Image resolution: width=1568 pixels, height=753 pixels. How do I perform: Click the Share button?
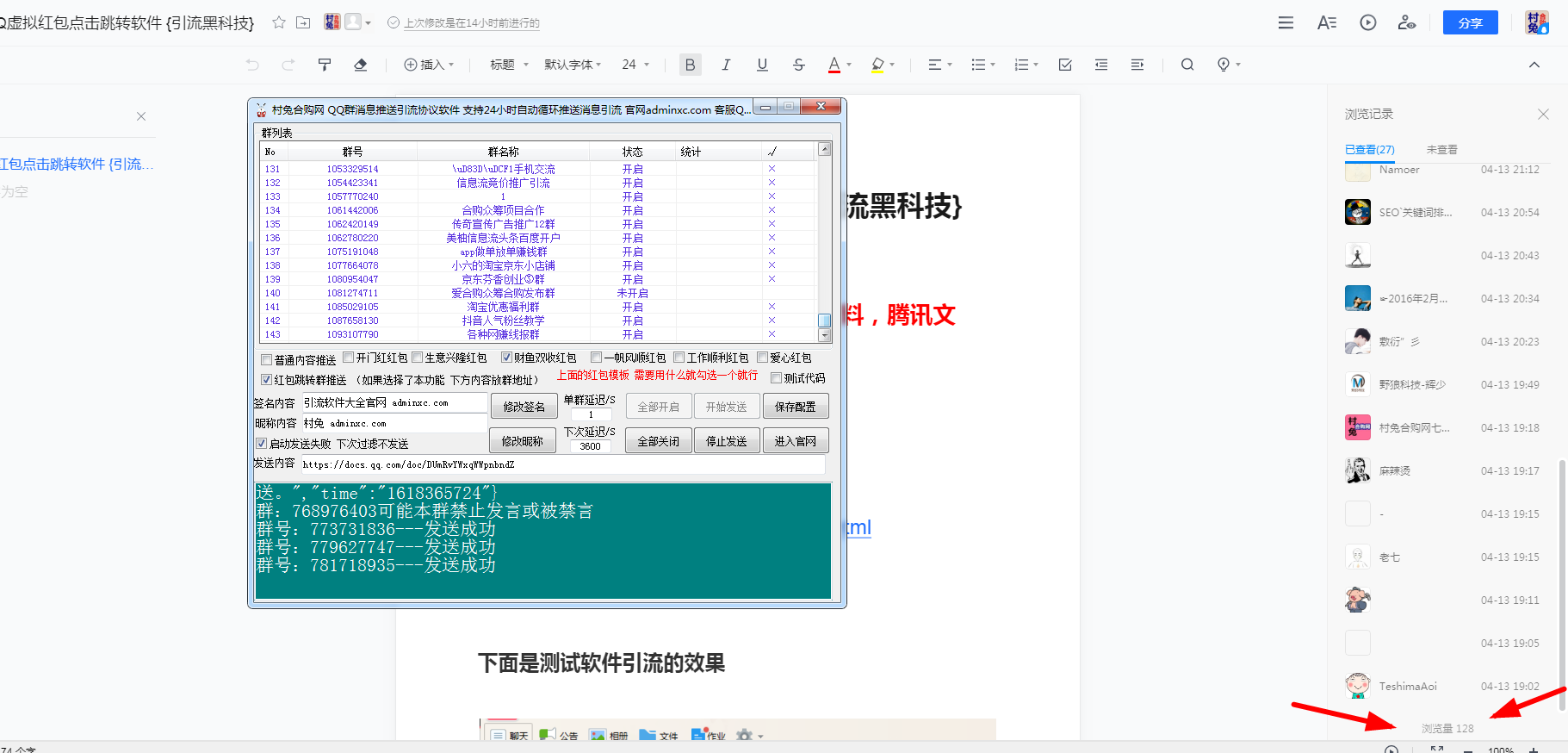[x=1471, y=22]
